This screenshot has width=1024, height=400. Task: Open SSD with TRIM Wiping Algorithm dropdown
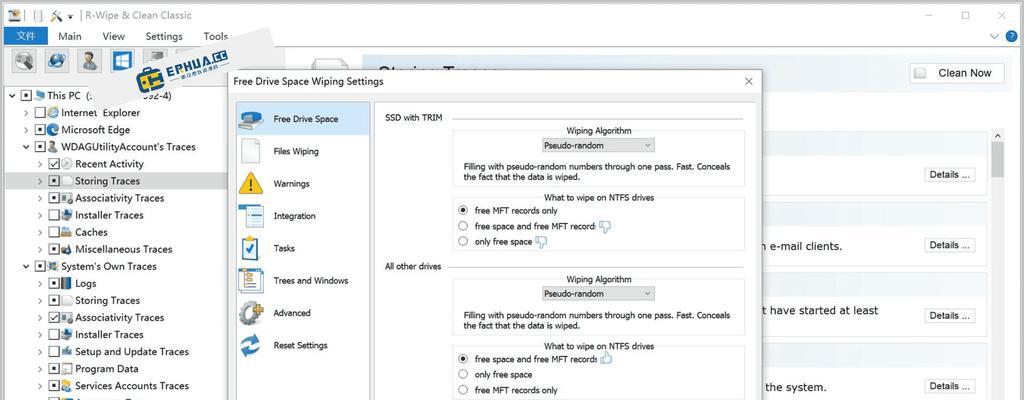[598, 145]
